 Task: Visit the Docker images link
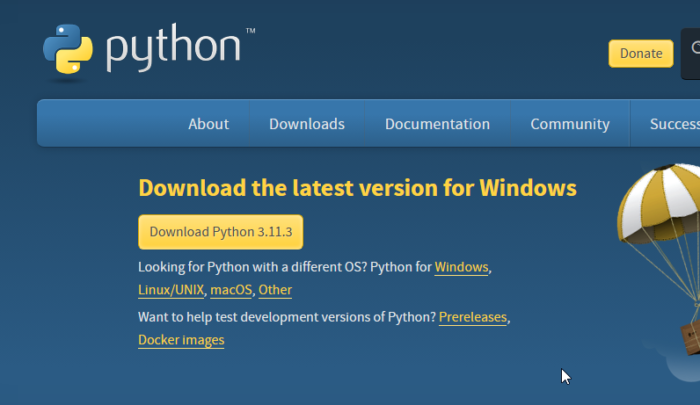(x=181, y=340)
